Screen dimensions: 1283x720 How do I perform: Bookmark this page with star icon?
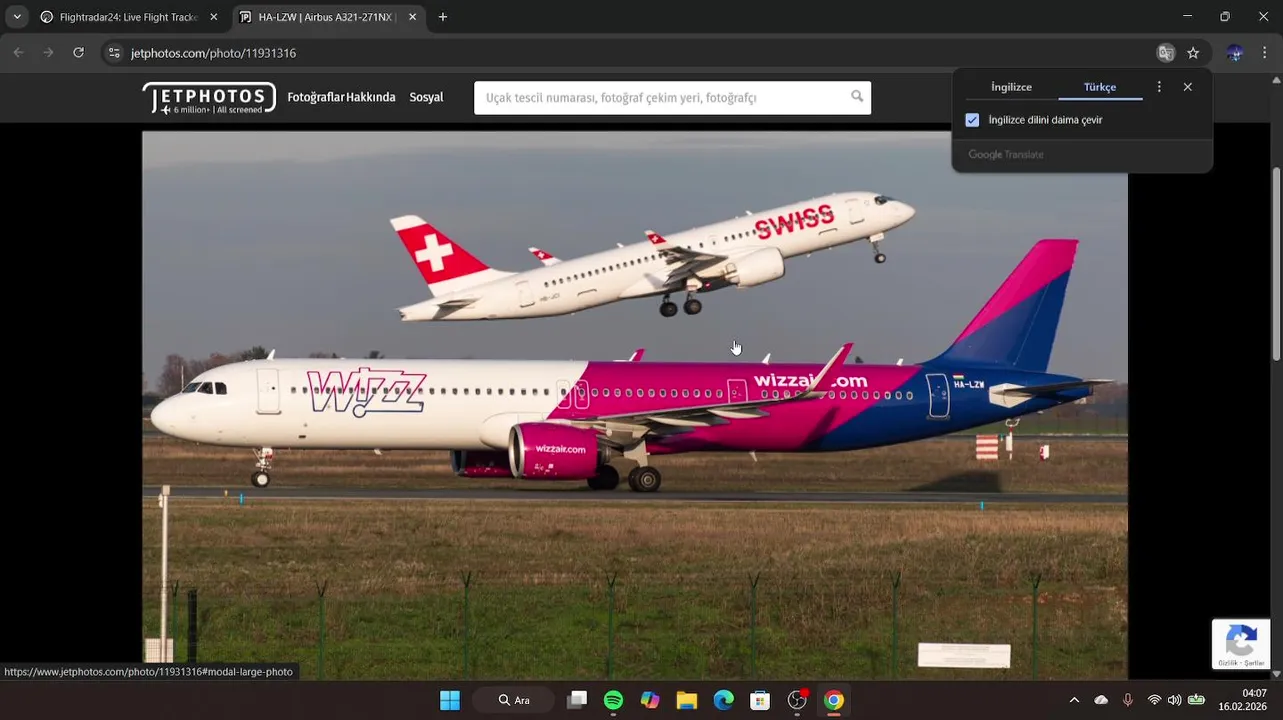tap(1193, 53)
